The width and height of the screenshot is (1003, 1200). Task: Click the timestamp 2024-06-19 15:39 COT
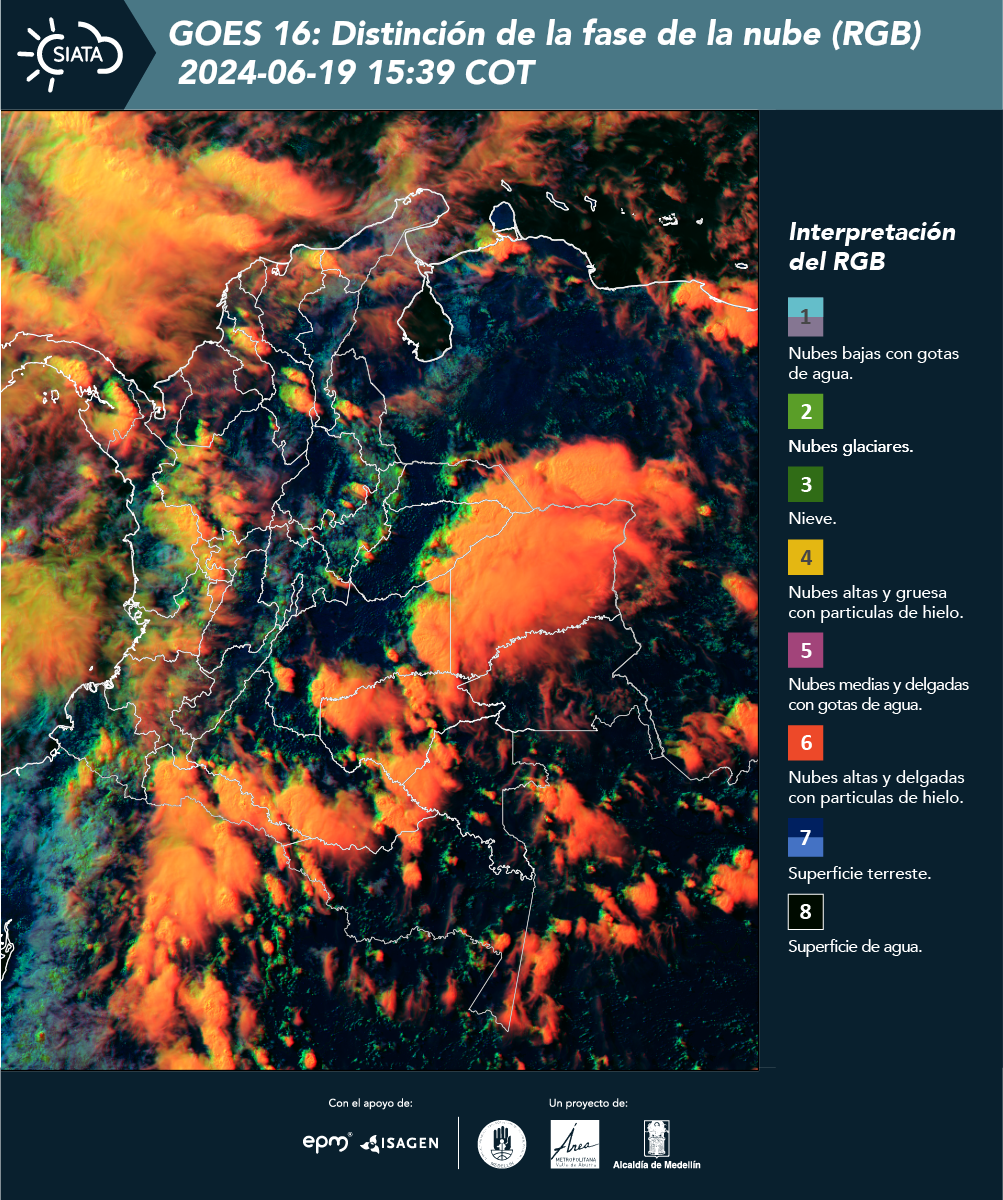click(356, 73)
